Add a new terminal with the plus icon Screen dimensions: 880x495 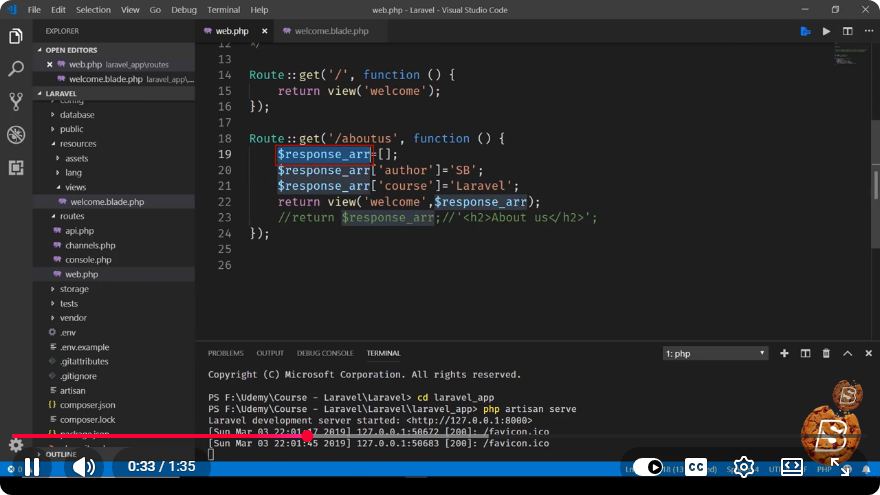[x=784, y=353]
